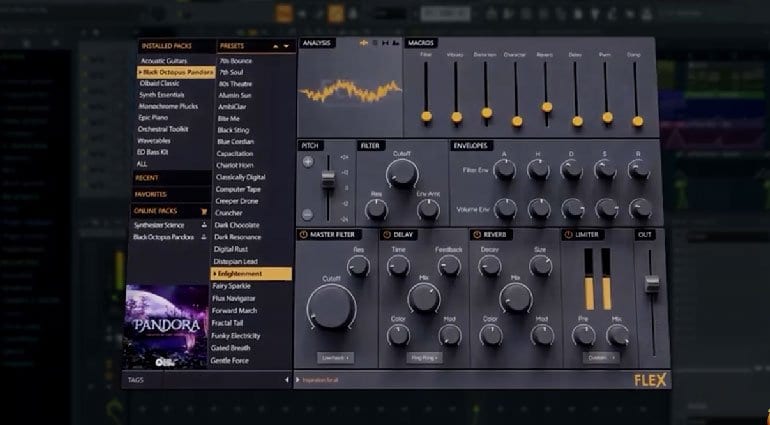Toggle the Reverb power button
The image size is (770, 425).
click(477, 235)
